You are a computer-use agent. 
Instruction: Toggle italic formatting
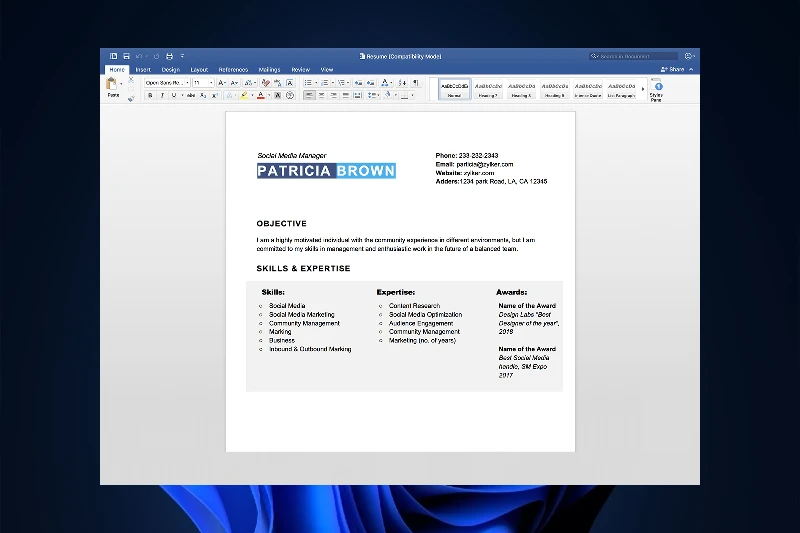click(162, 95)
